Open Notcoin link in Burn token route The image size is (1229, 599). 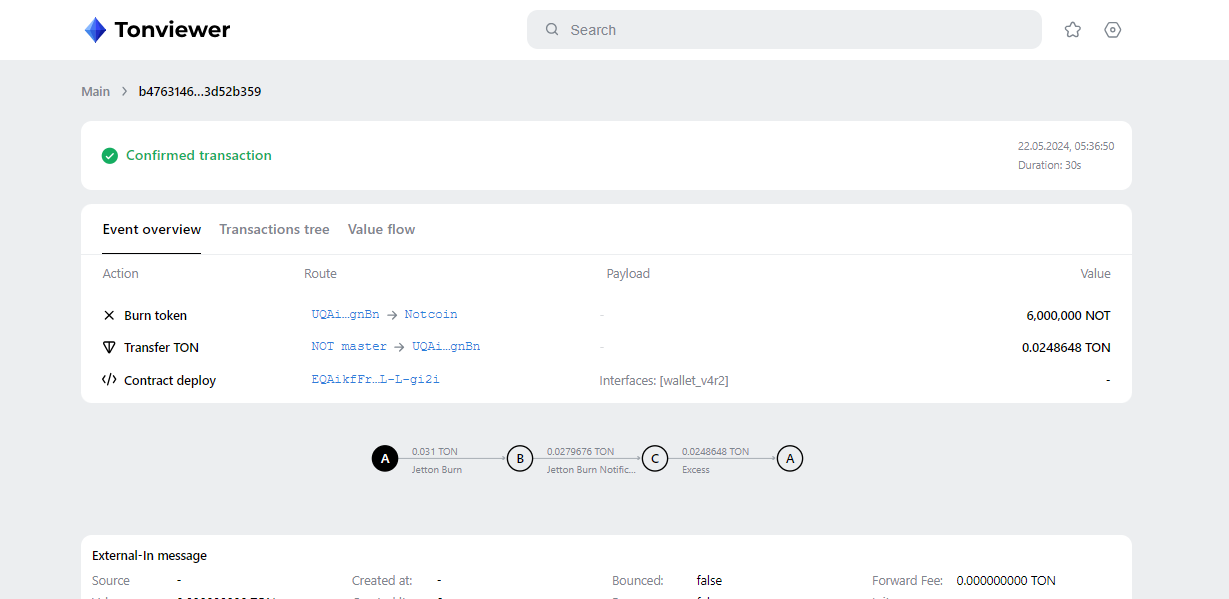click(431, 314)
